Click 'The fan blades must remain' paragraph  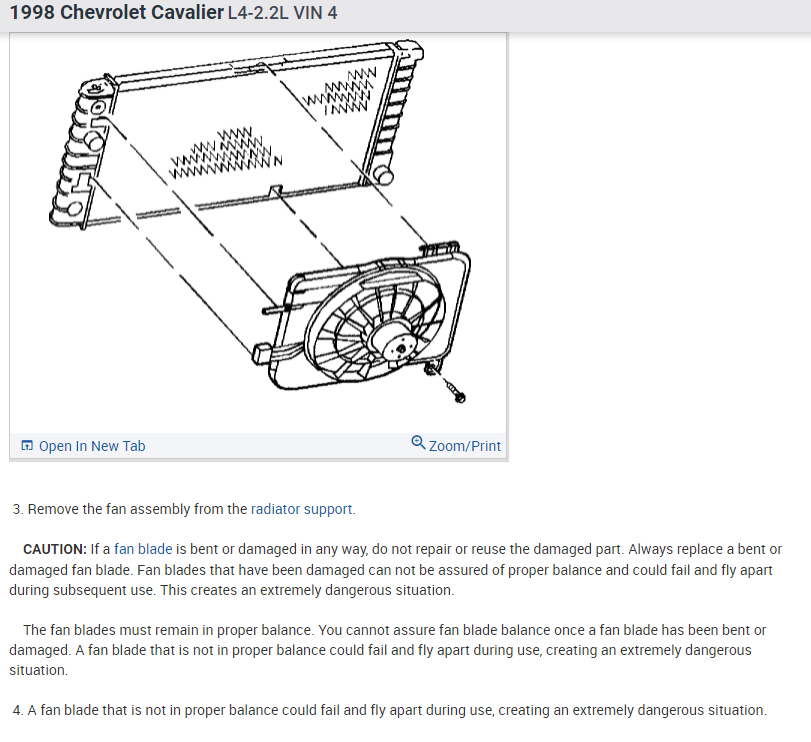tap(388, 650)
